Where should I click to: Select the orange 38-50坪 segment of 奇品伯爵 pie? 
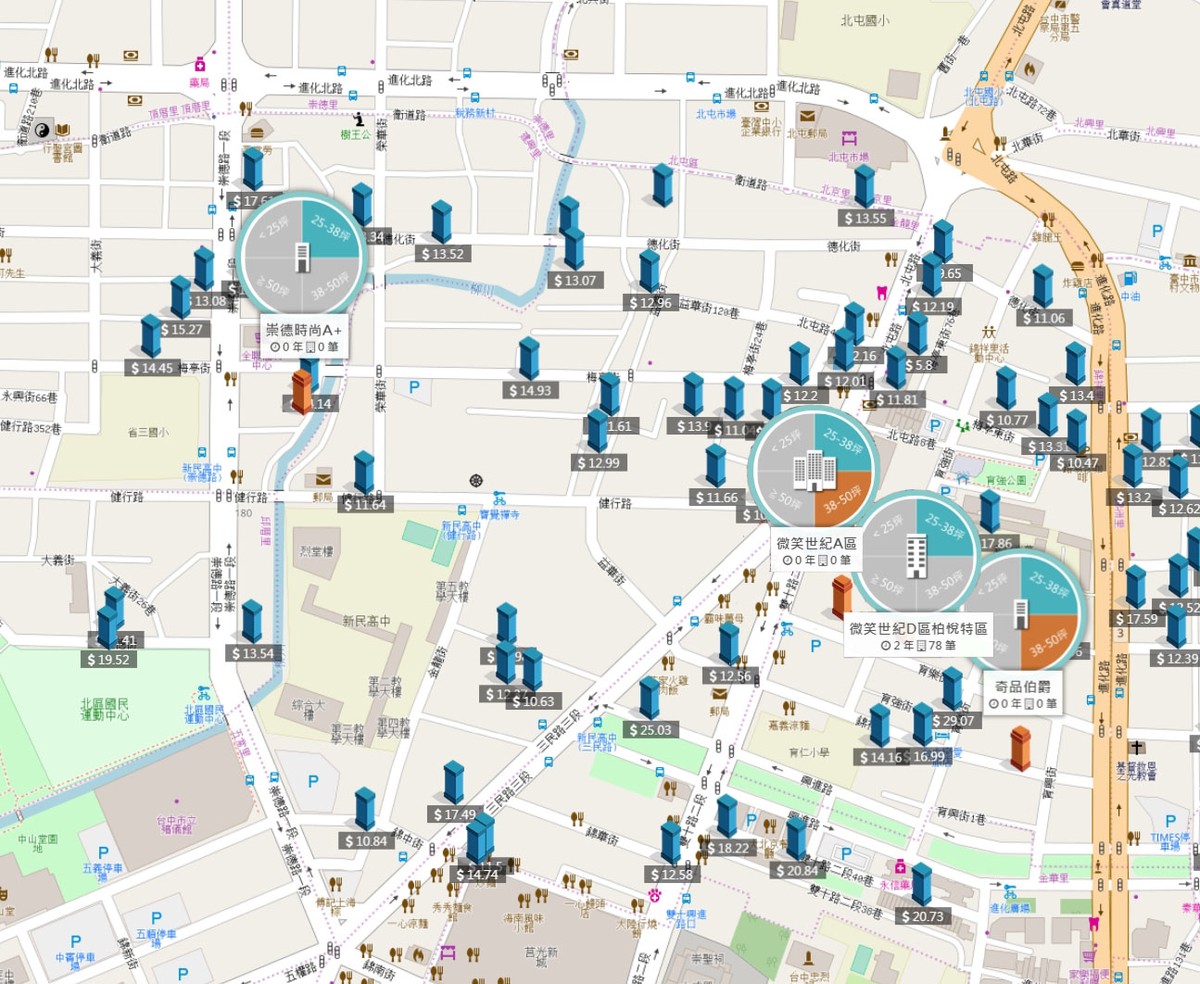coord(1050,641)
